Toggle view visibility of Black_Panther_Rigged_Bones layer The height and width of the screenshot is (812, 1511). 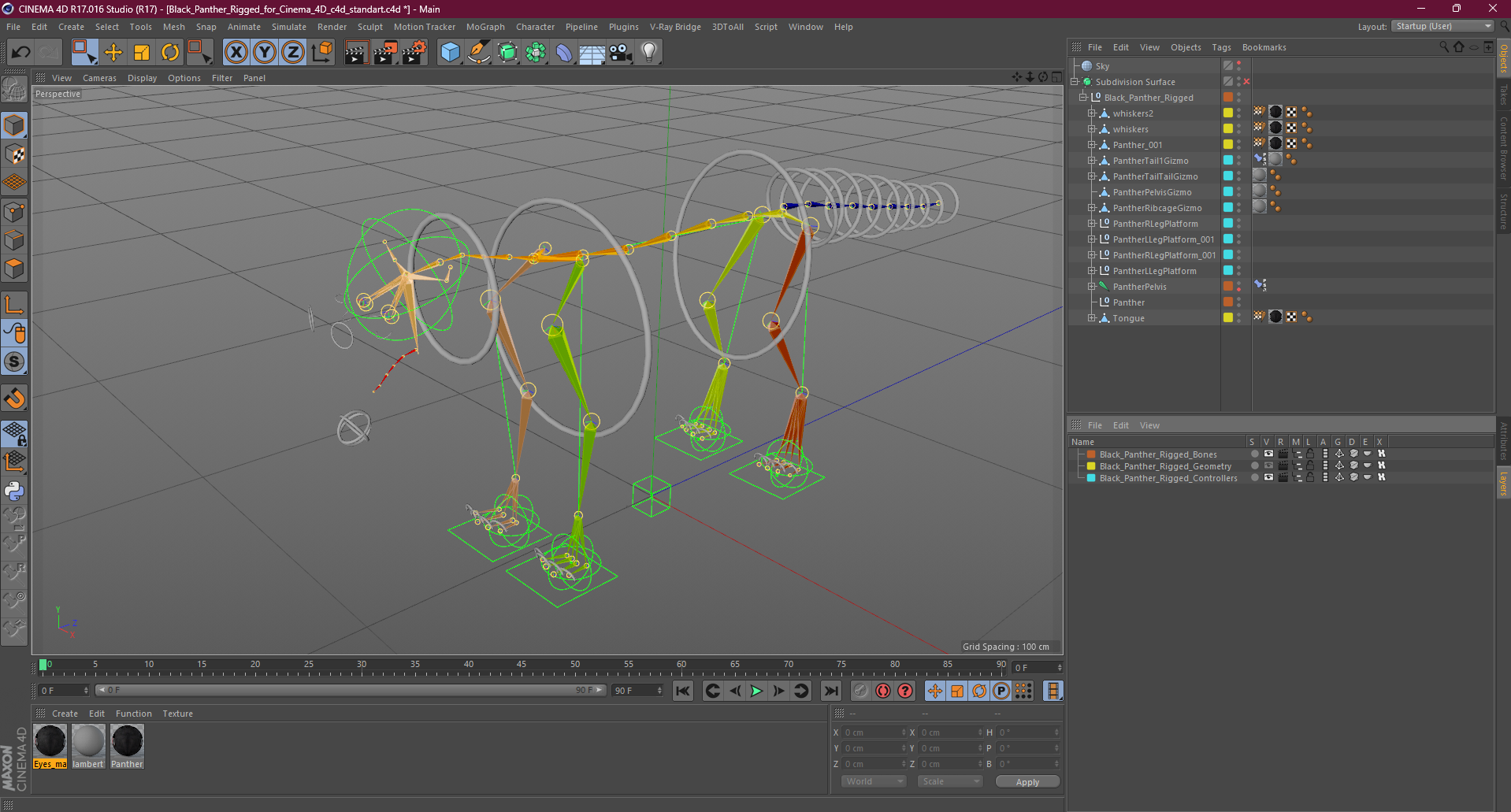[x=1268, y=454]
